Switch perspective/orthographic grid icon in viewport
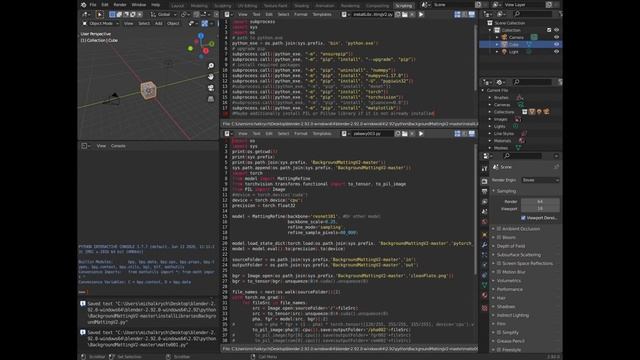Viewport: 640px width, 360px height. point(211,99)
